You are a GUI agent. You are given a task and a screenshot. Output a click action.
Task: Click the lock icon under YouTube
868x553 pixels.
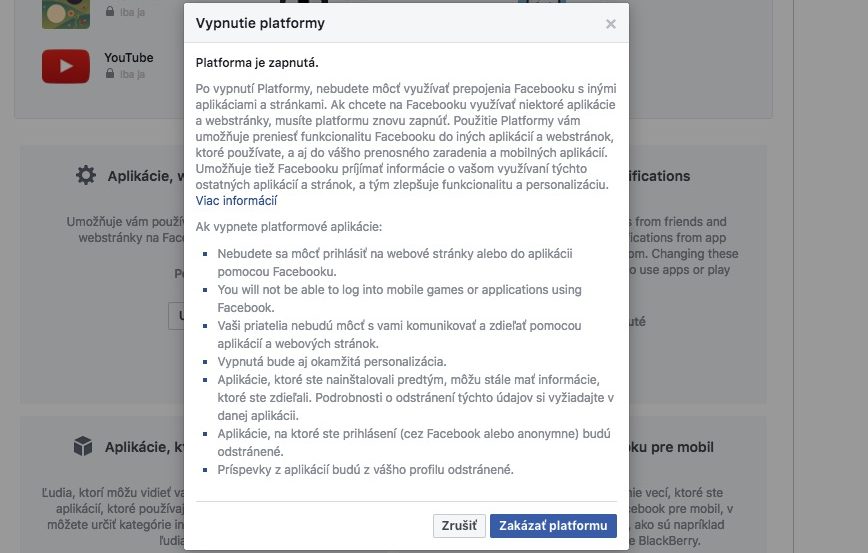point(110,74)
